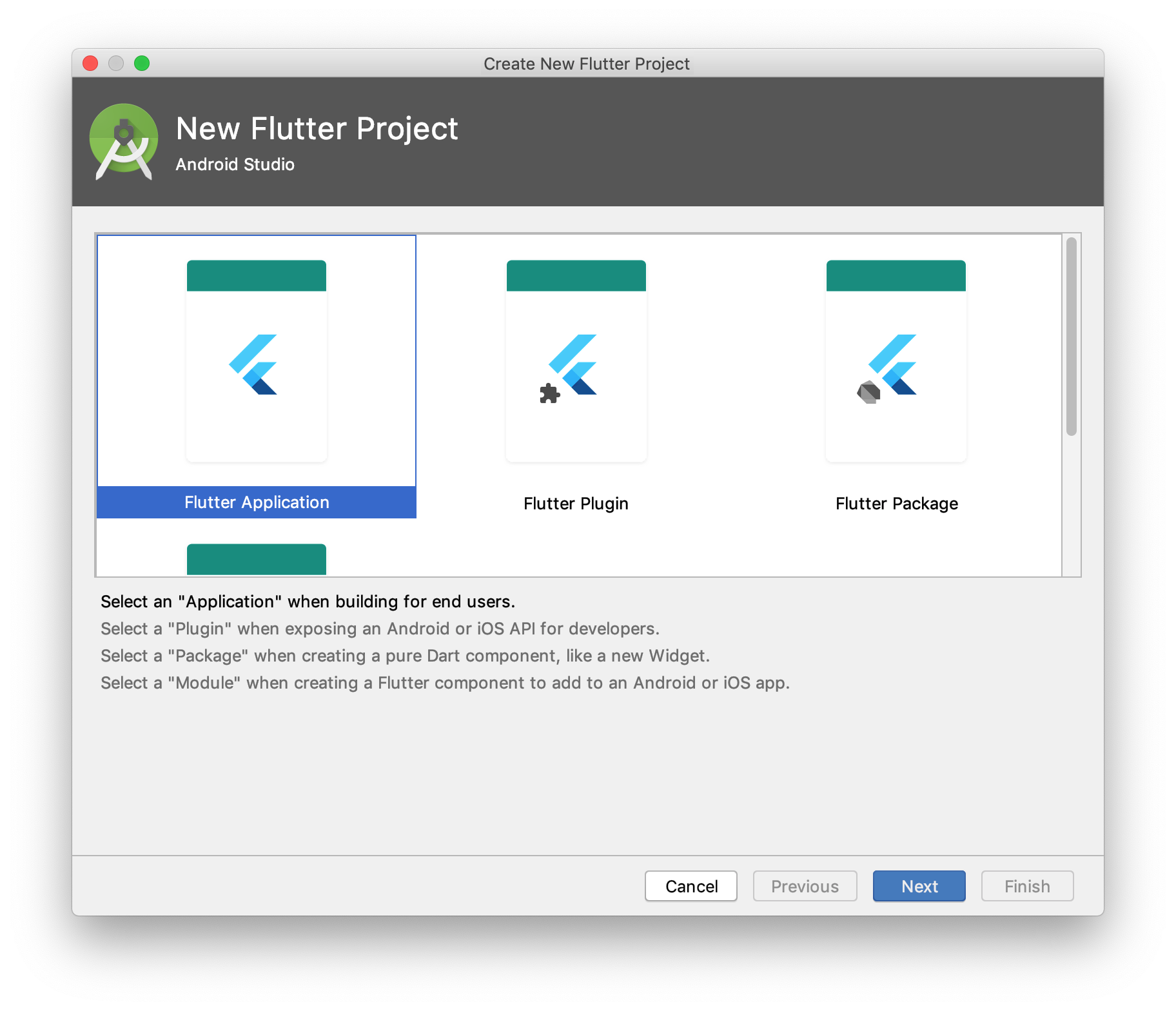Click the Finish button
Viewport: 1176px width, 1011px height.
click(1026, 886)
